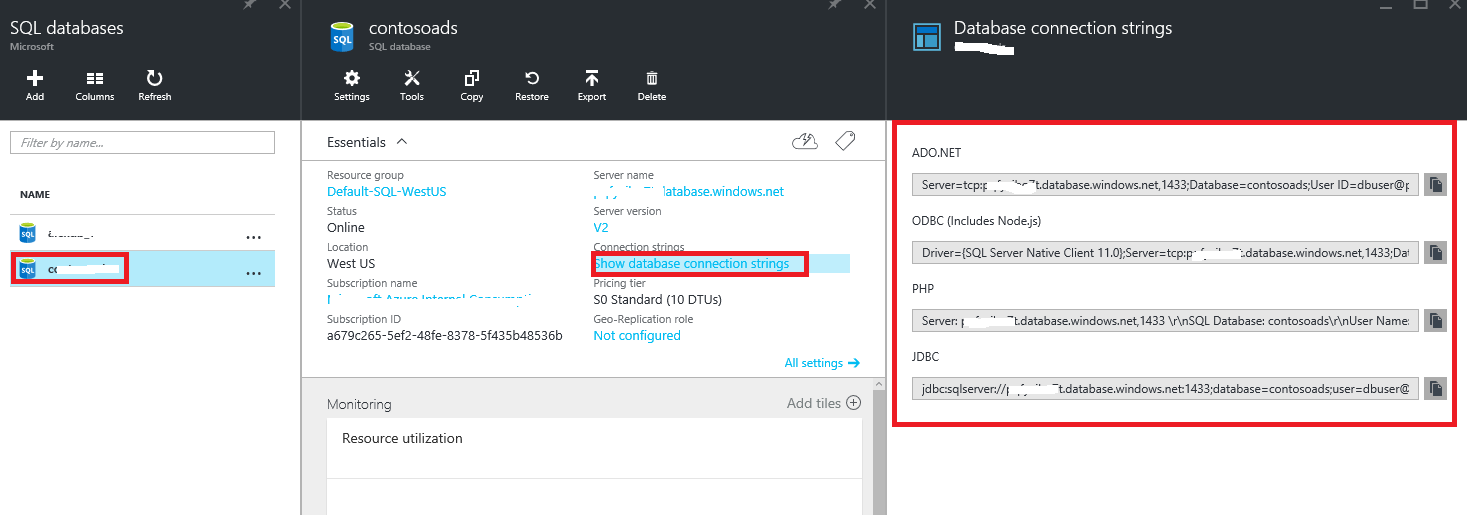Copy the PHP connection string
Screen dimensions: 1467x515
[1435, 321]
